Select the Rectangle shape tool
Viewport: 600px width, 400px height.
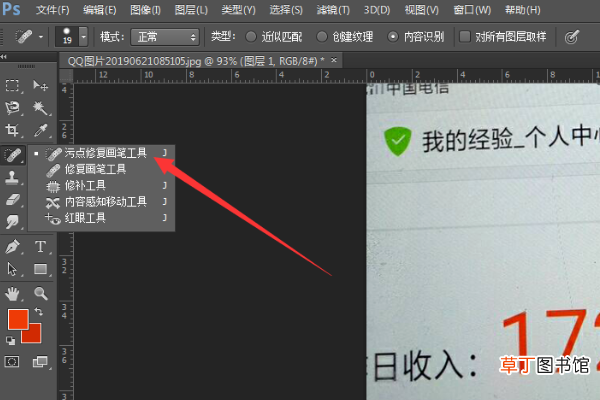point(41,269)
